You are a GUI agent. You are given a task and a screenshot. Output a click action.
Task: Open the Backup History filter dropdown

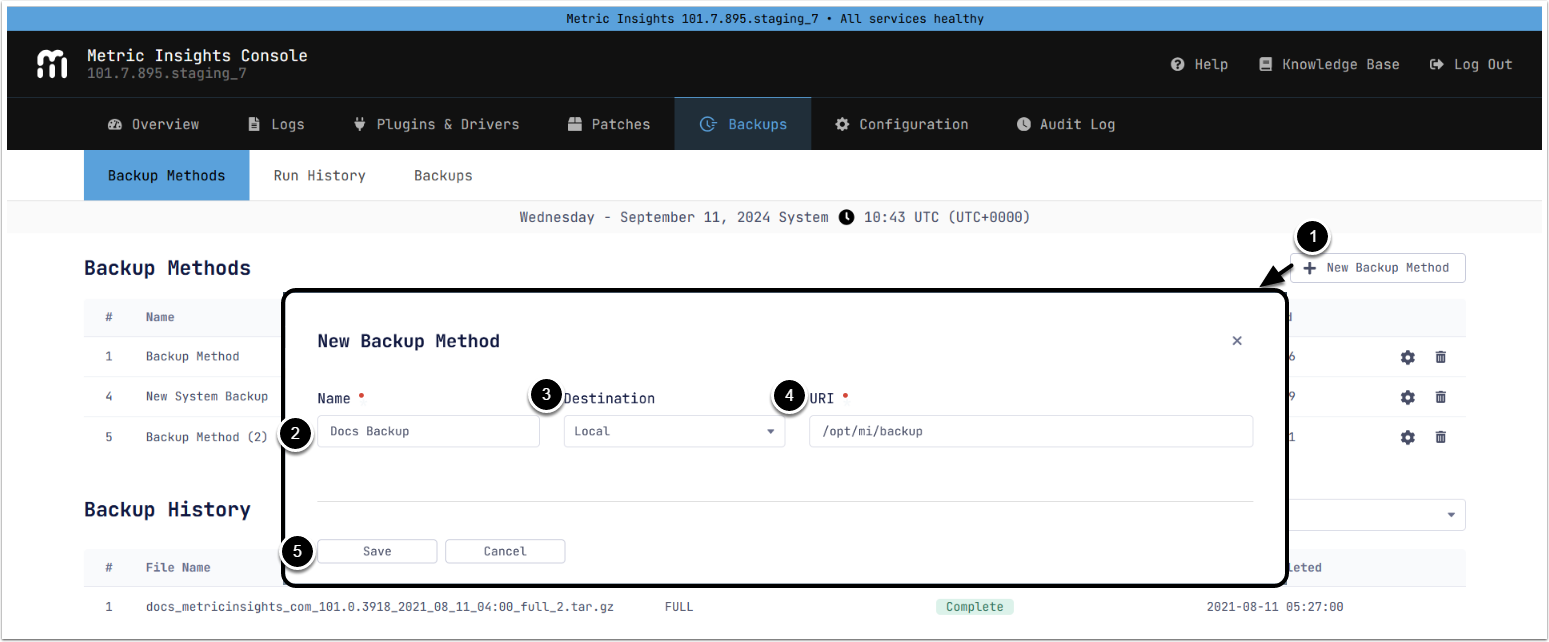1375,514
